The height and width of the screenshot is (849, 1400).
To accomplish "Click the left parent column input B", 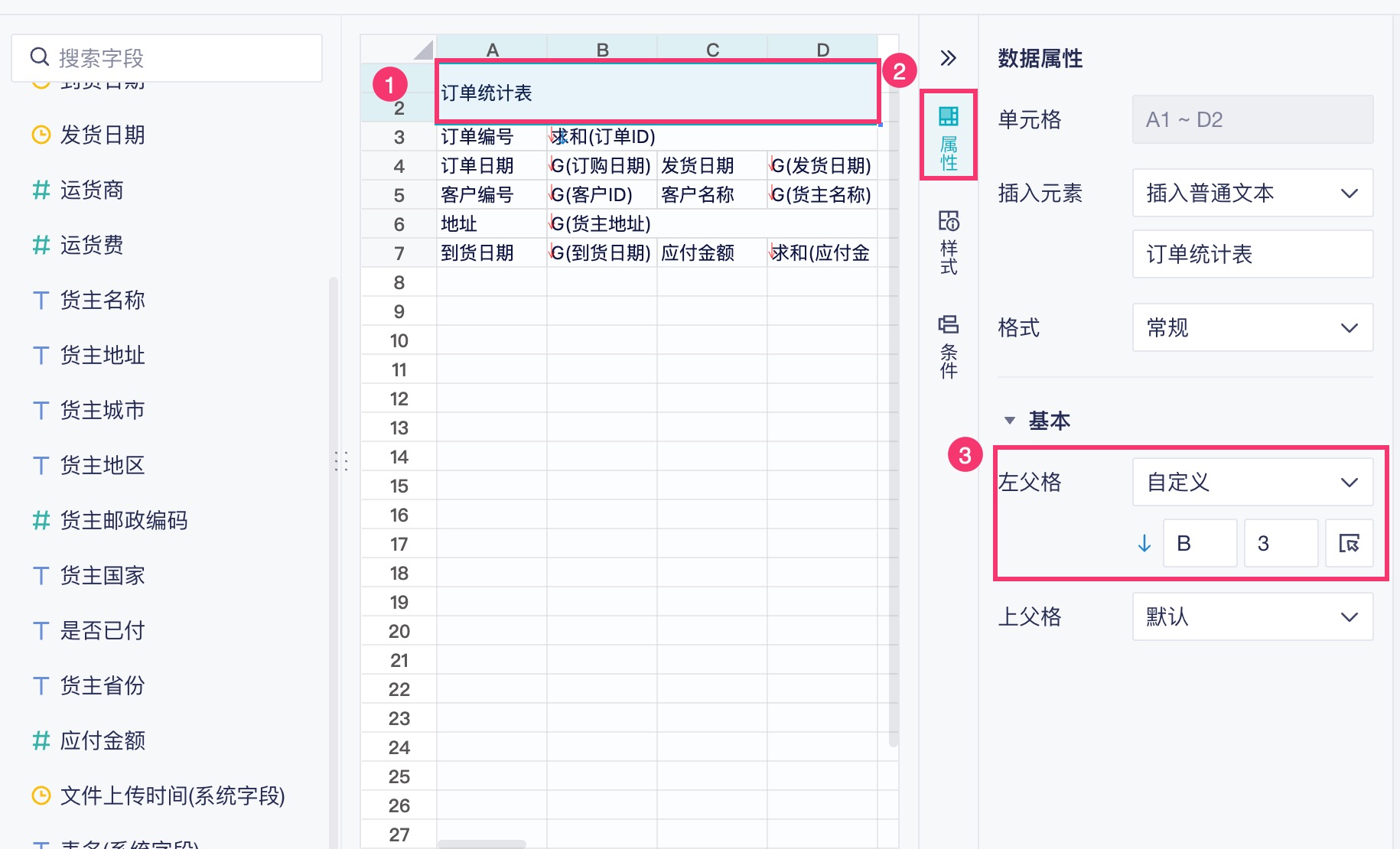I will 1199,543.
